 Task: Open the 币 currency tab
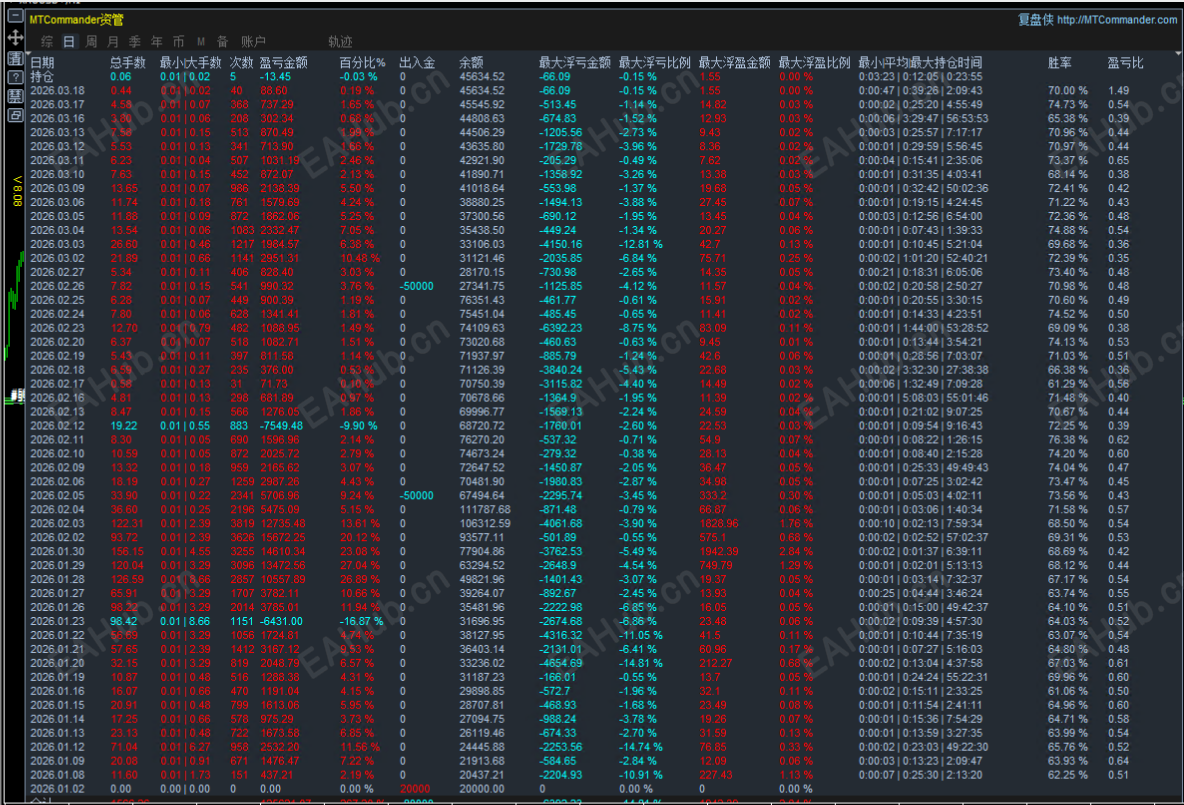coord(179,42)
